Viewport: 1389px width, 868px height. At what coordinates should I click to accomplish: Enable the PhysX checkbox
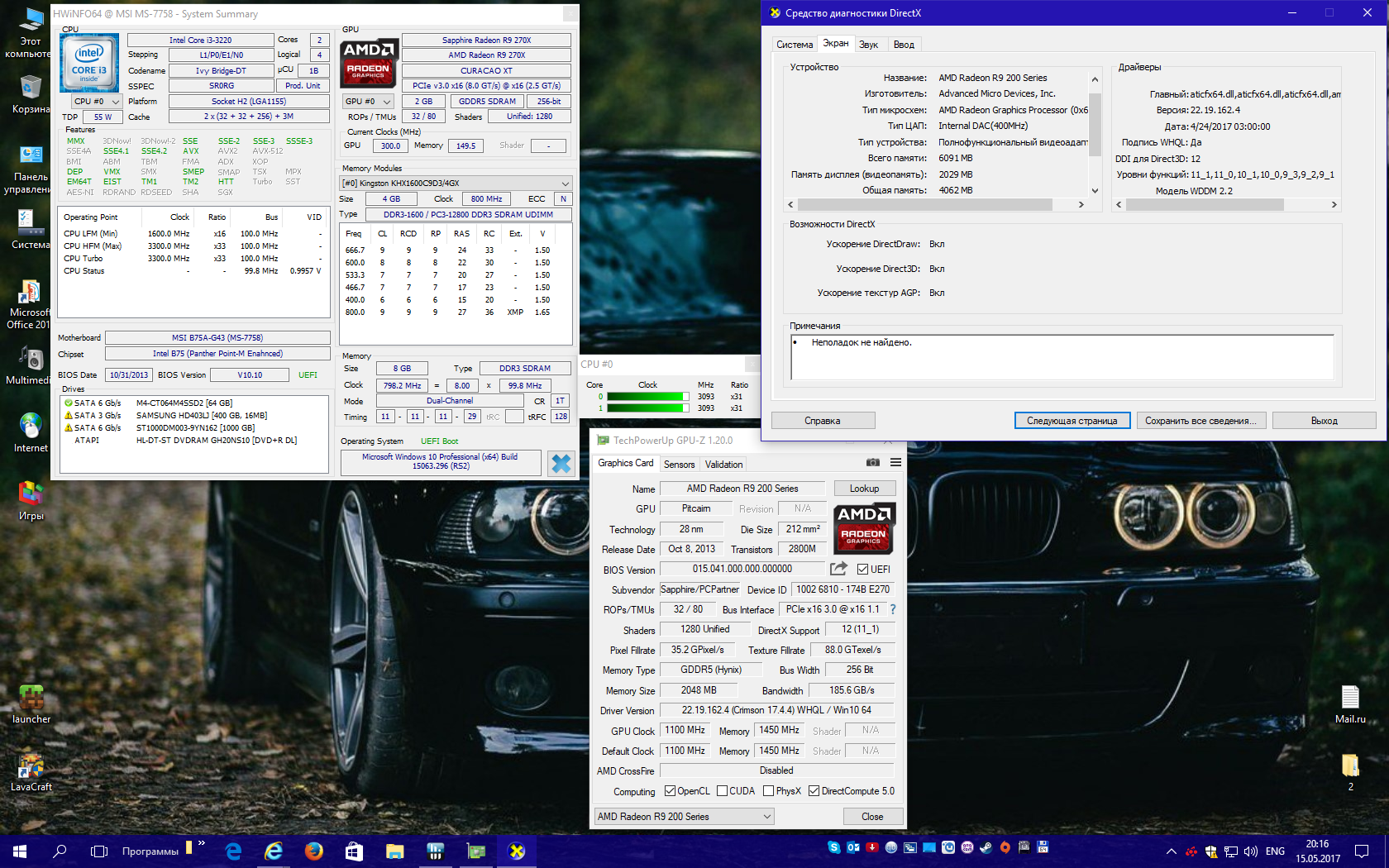(x=768, y=791)
